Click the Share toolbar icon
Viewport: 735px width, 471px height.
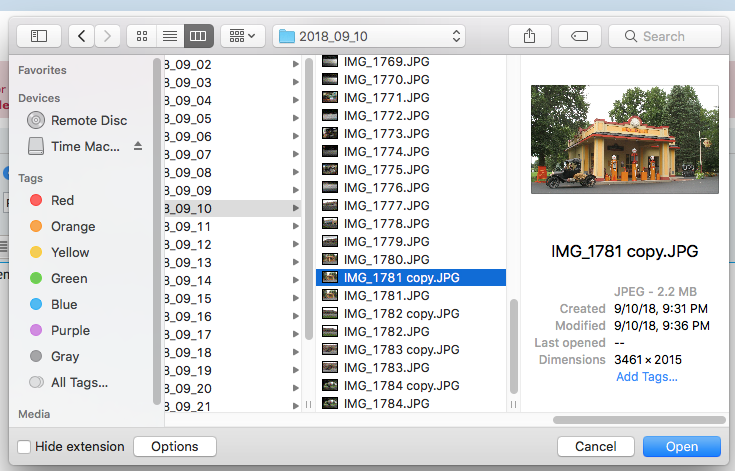[x=529, y=36]
